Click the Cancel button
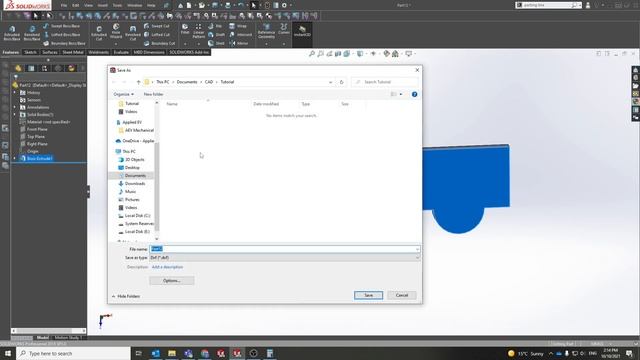640x360 pixels. click(x=402, y=295)
